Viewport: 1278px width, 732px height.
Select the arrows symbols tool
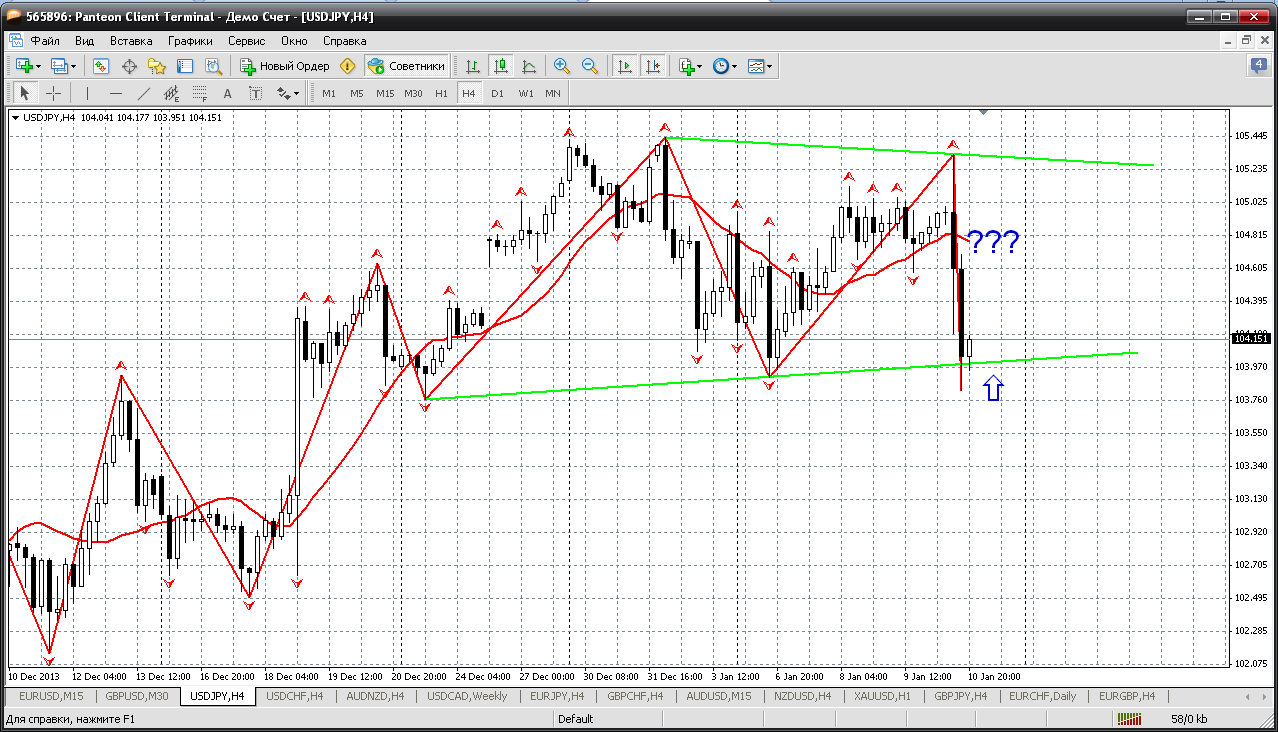(x=283, y=93)
